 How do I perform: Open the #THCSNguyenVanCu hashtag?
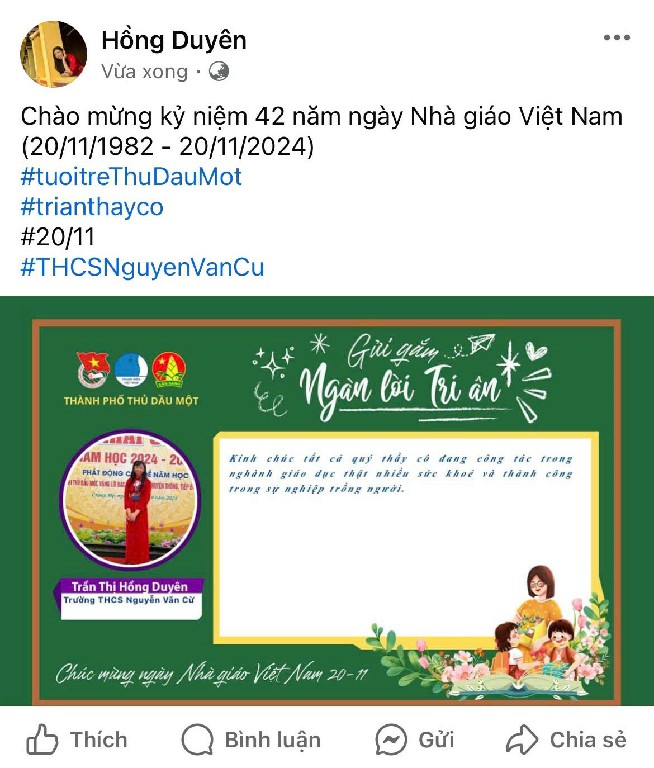143,267
